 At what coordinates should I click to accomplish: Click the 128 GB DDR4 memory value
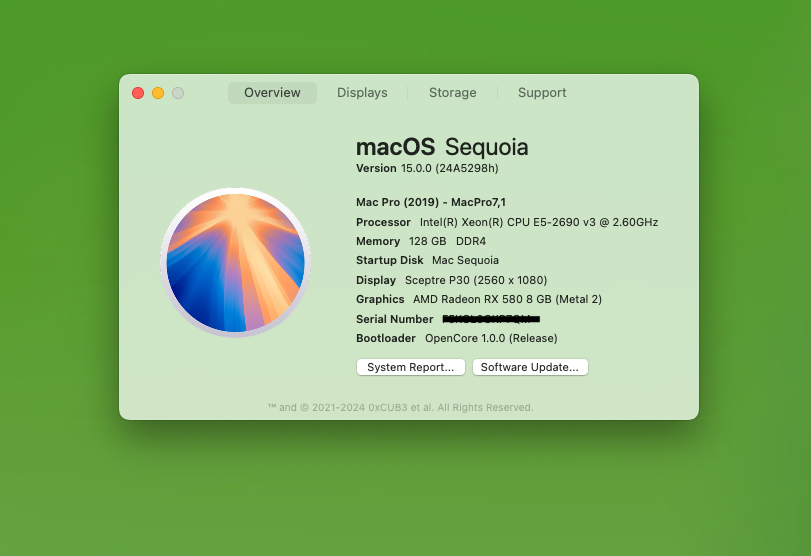click(x=447, y=242)
